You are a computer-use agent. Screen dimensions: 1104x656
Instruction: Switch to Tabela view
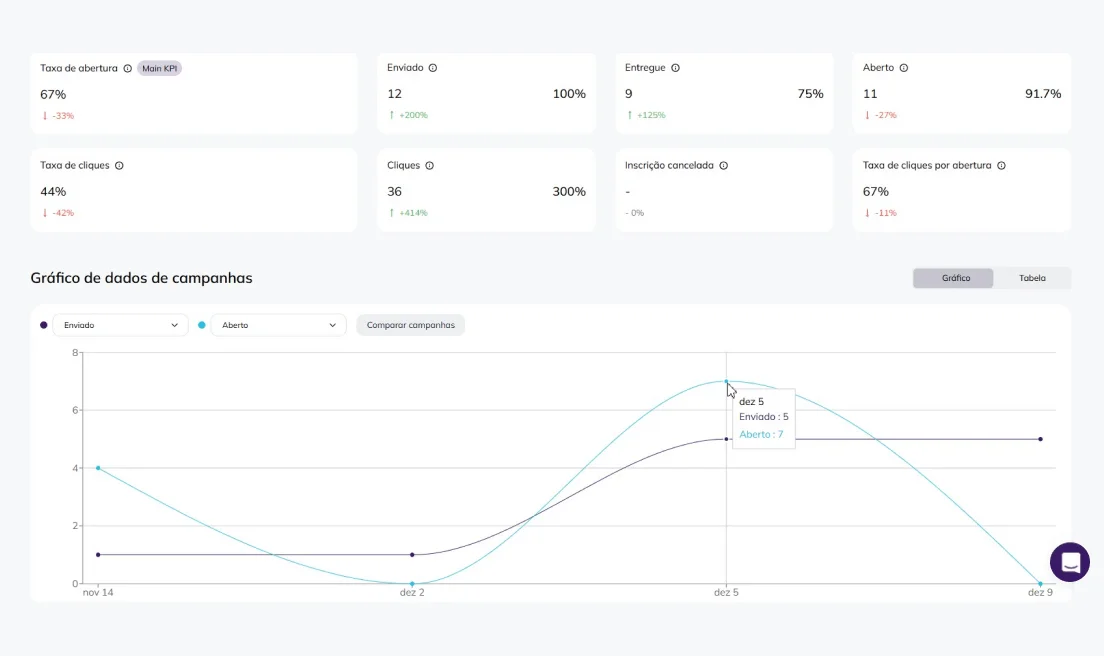tap(1032, 278)
